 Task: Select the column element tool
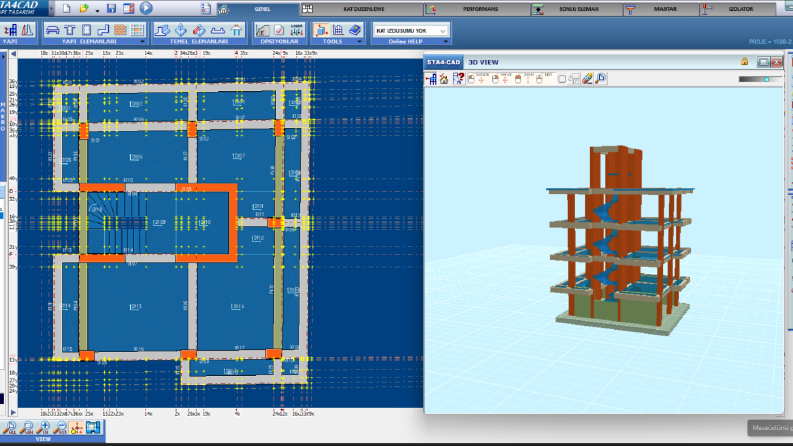click(70, 30)
